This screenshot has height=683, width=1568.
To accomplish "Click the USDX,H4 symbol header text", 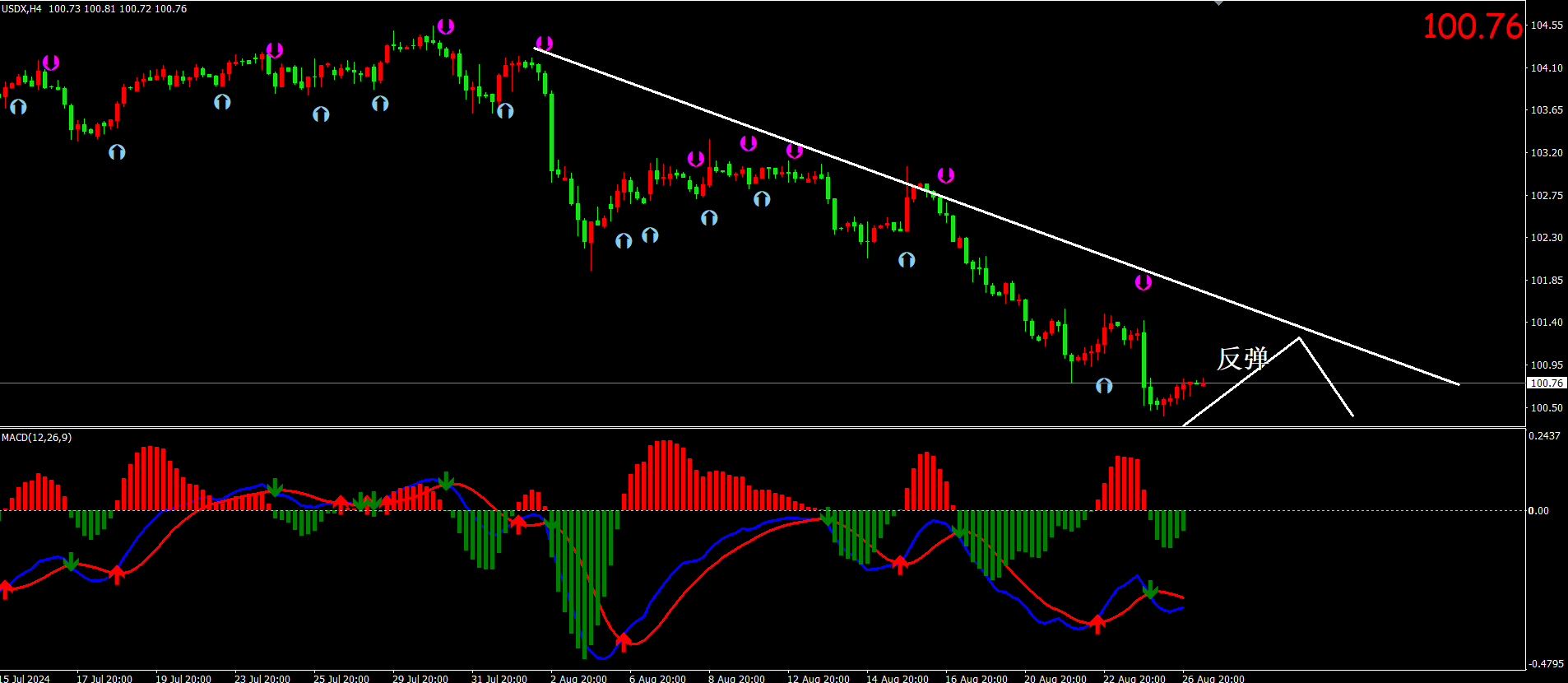I will tap(21, 9).
